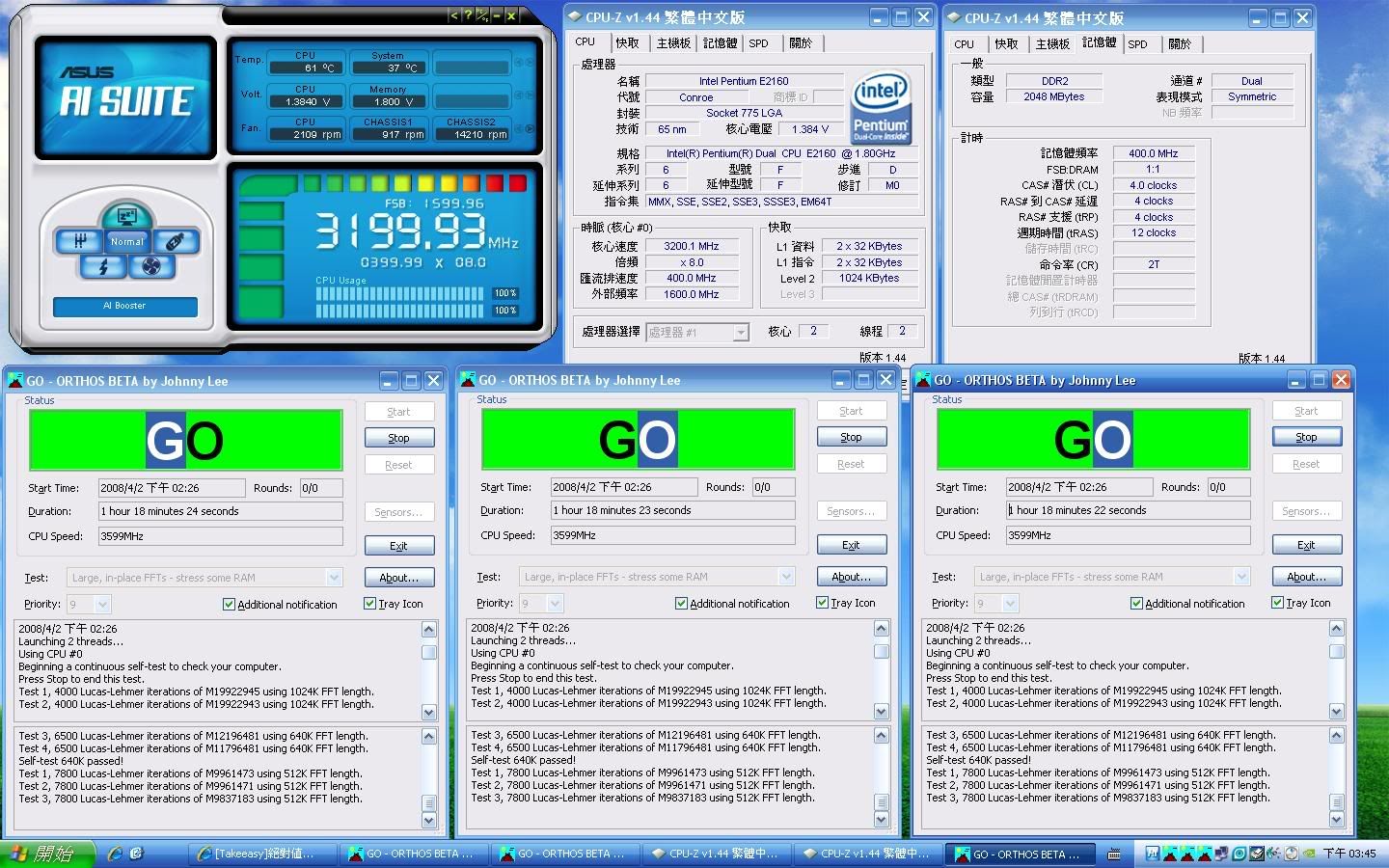Image resolution: width=1389 pixels, height=868 pixels.
Task: Switch to 關於 tab in CPU-Z memory window
Action: tap(1180, 44)
